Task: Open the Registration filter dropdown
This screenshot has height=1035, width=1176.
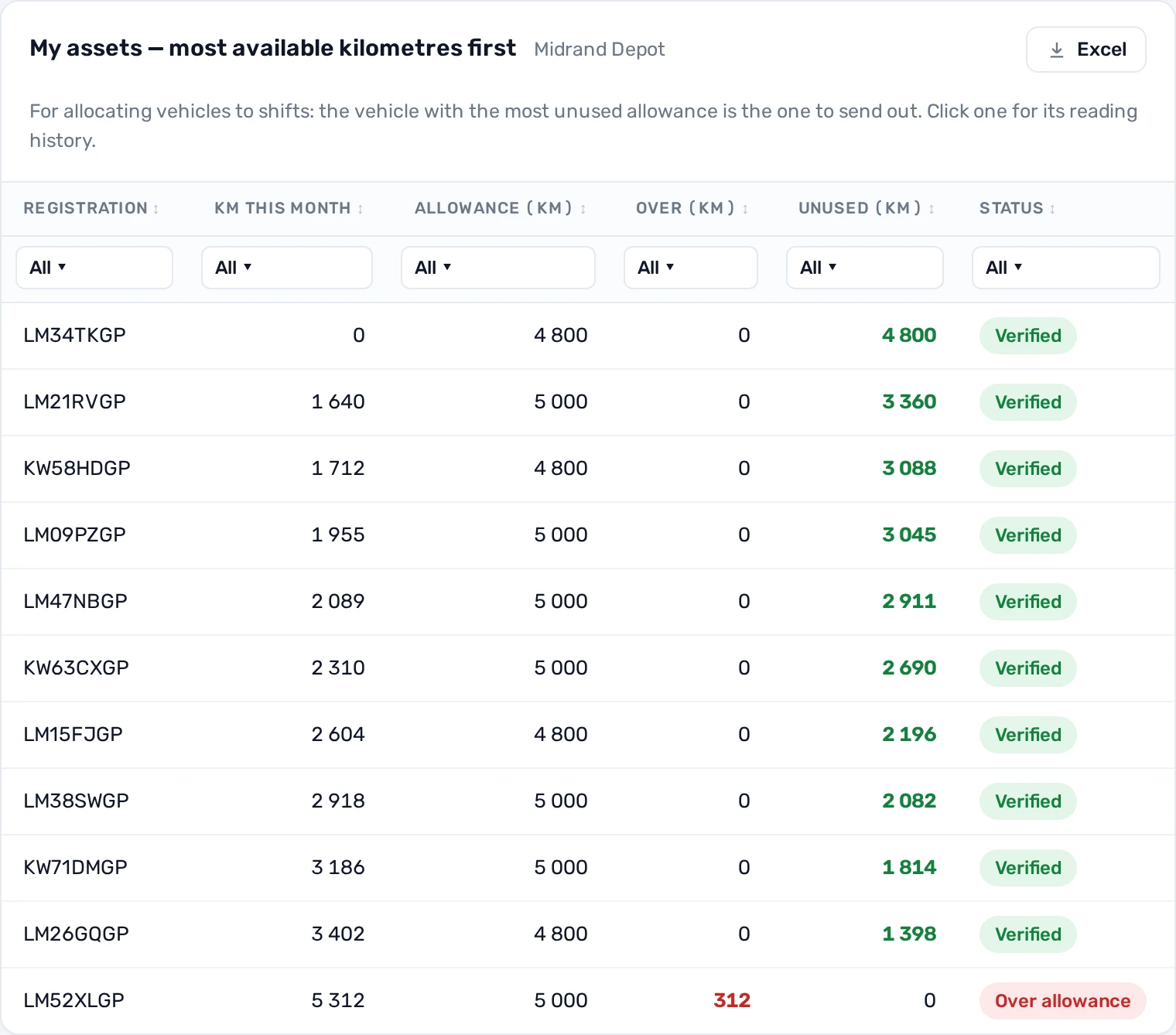Action: pyautogui.click(x=94, y=268)
